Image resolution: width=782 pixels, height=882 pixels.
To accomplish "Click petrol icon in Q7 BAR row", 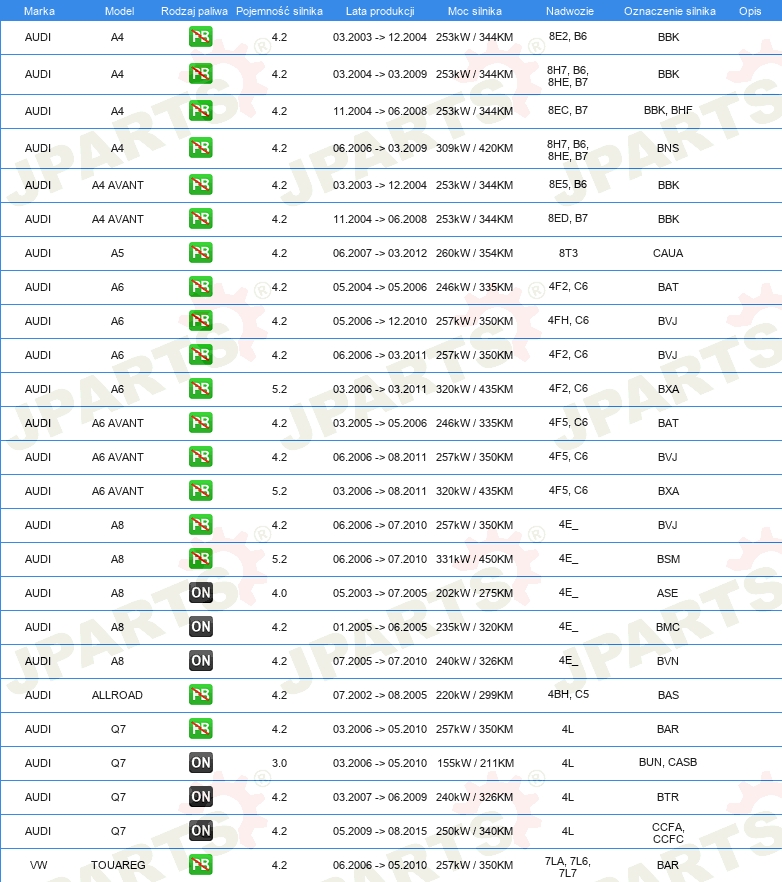I will (201, 728).
